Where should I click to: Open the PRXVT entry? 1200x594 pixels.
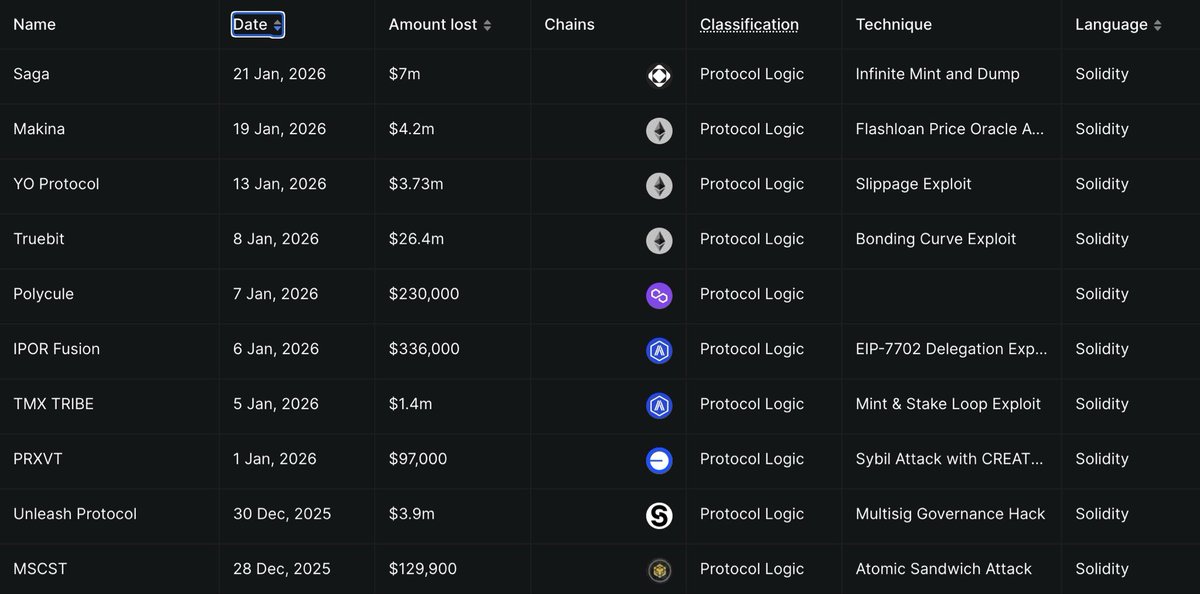point(38,459)
